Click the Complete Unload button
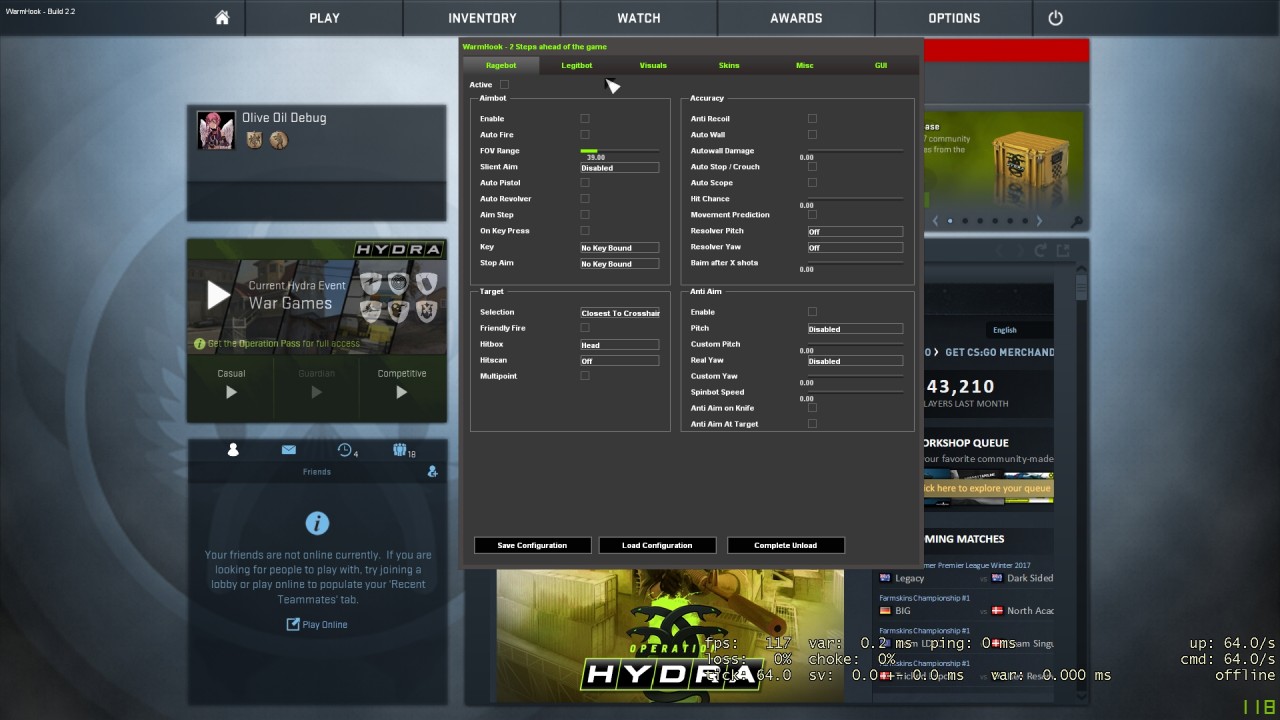This screenshot has height=720, width=1280. pyautogui.click(x=786, y=545)
